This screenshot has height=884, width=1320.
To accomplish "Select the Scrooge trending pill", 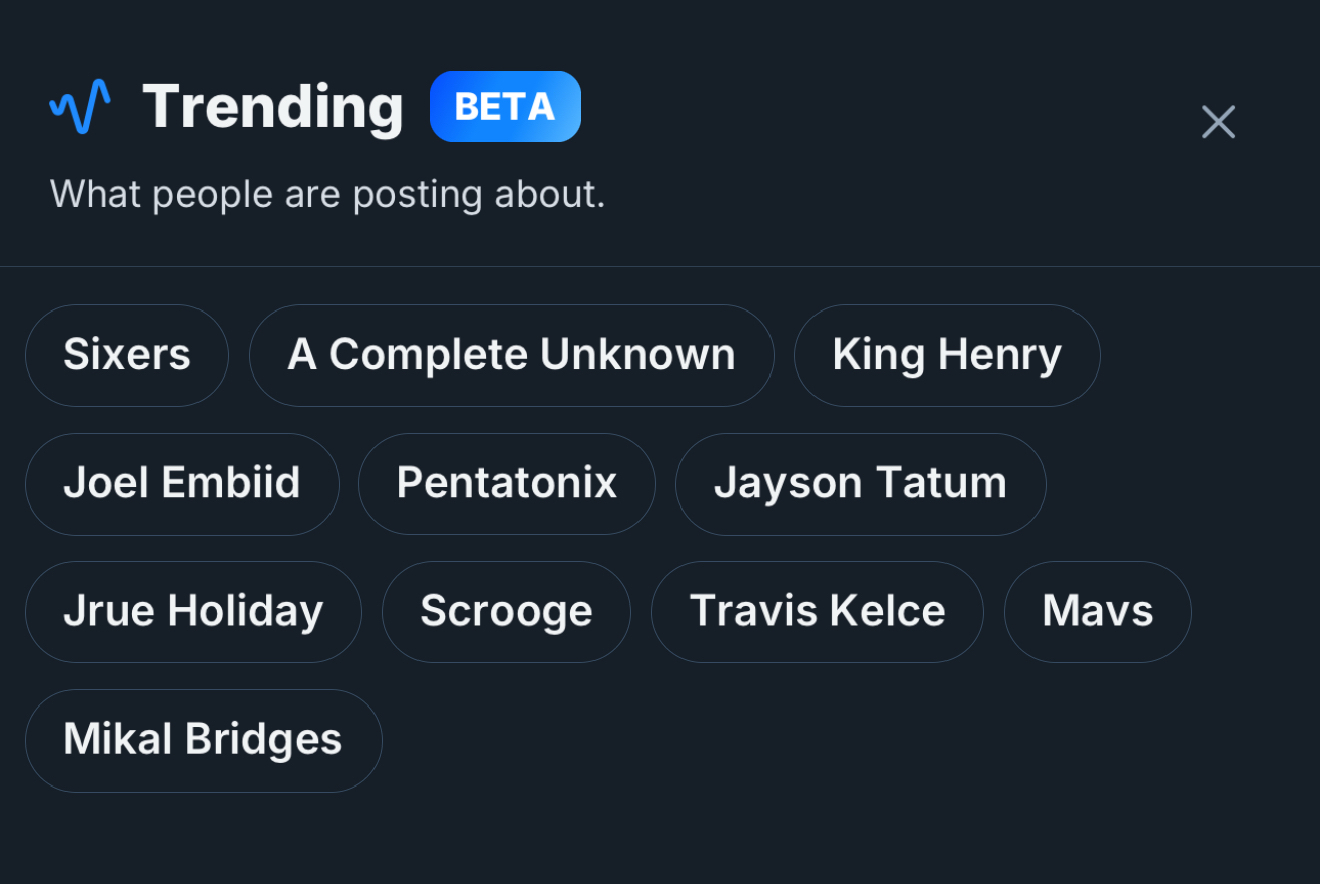I will pos(506,611).
